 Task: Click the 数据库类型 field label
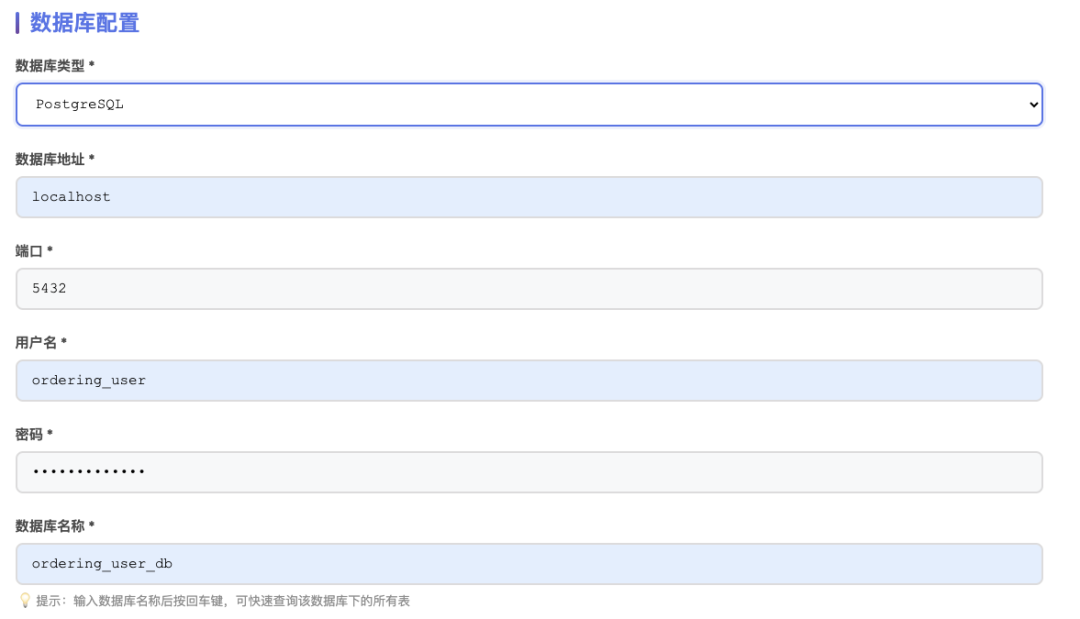50,66
